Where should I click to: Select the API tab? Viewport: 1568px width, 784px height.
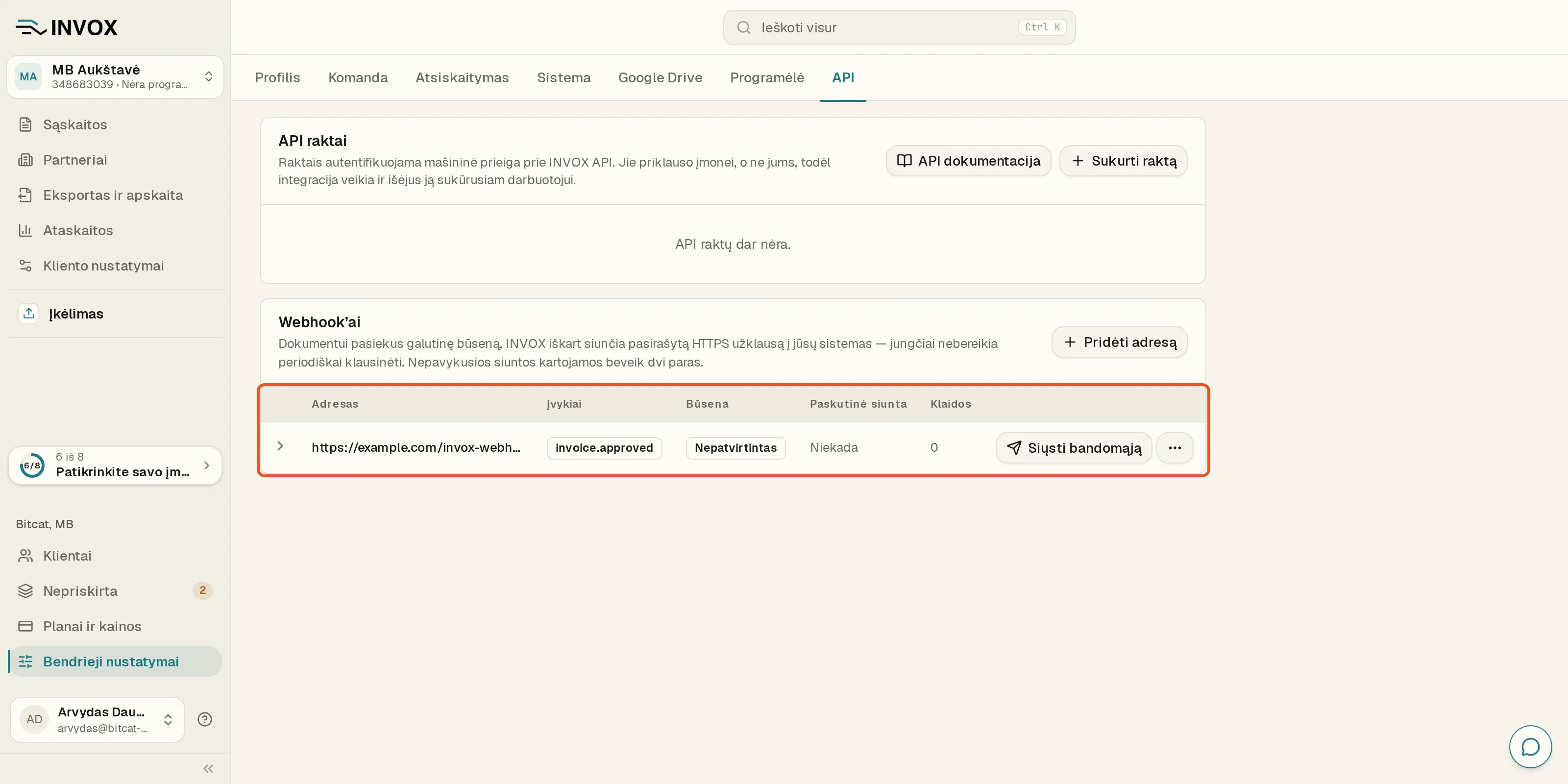843,78
